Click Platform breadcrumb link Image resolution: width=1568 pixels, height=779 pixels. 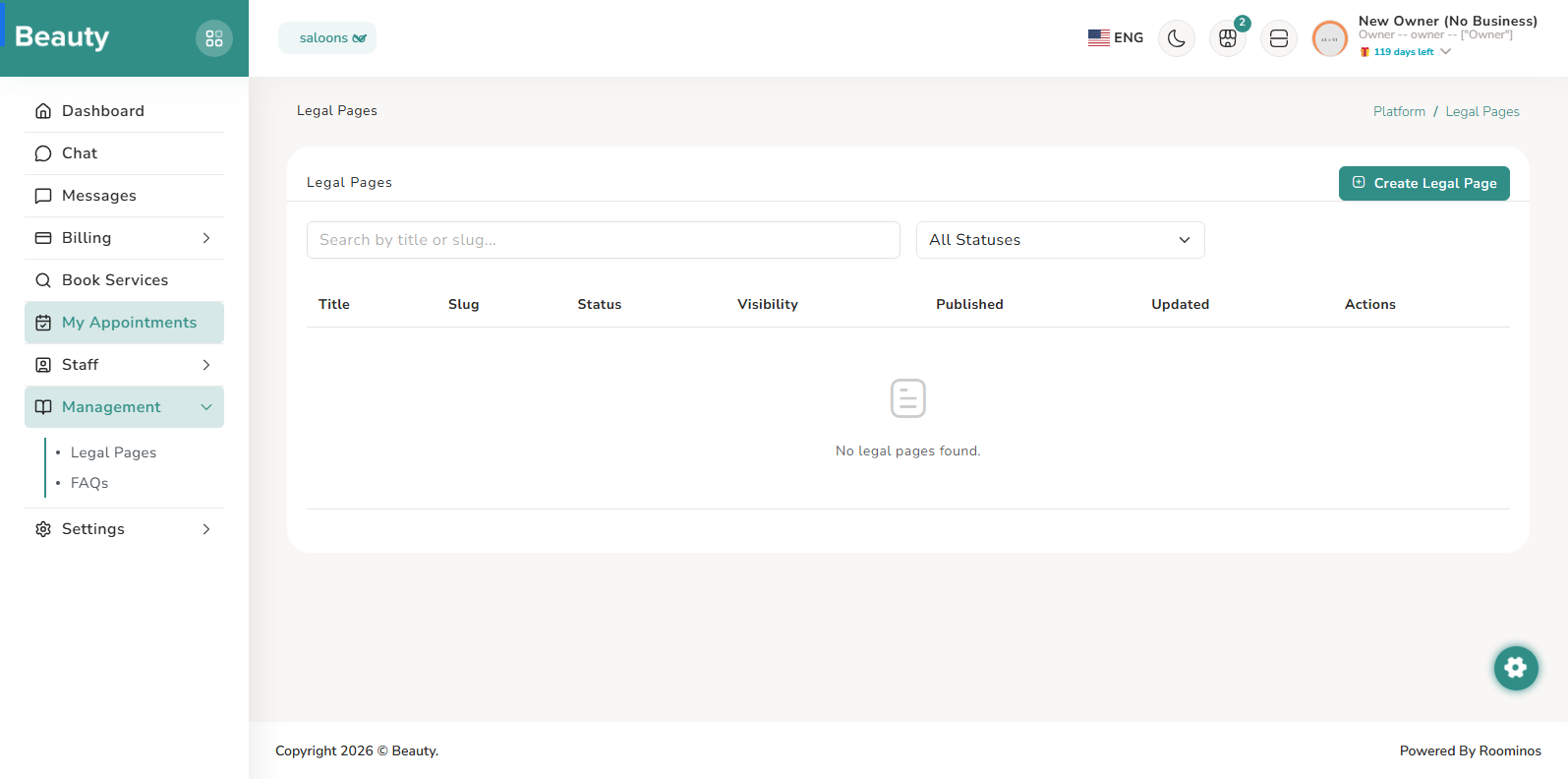[1399, 111]
